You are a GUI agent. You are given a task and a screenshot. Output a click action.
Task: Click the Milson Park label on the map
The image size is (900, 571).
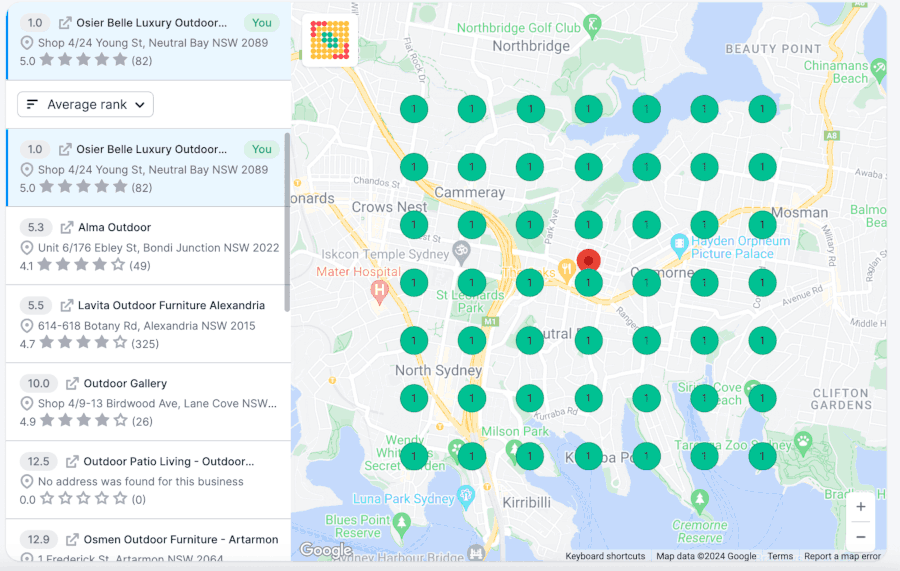(x=514, y=432)
